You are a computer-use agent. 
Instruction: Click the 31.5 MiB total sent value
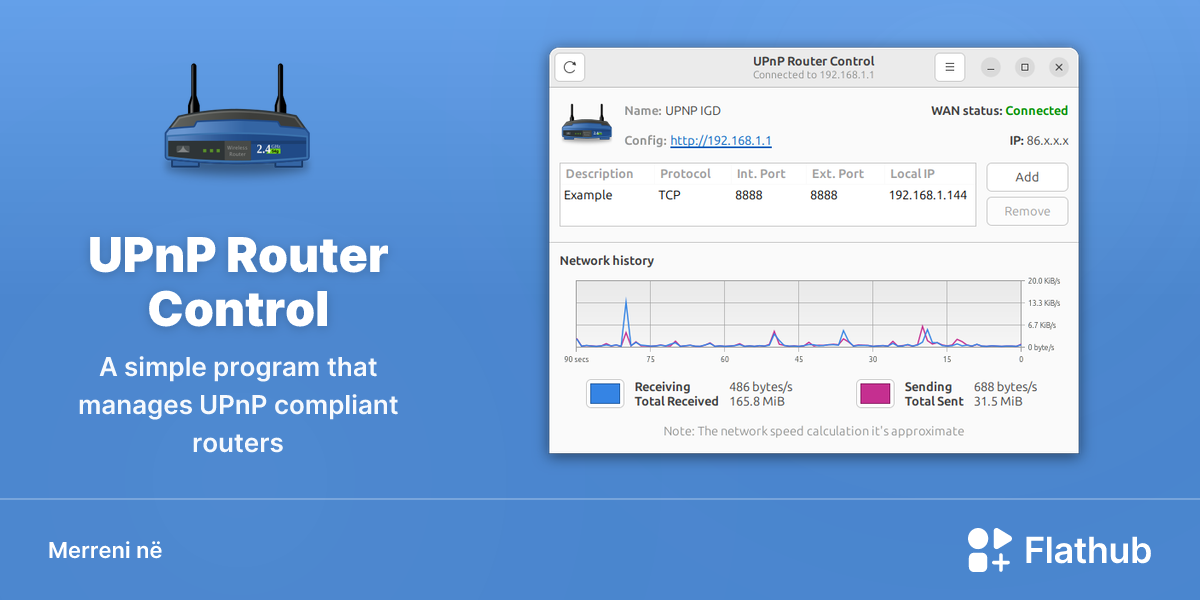coord(998,401)
